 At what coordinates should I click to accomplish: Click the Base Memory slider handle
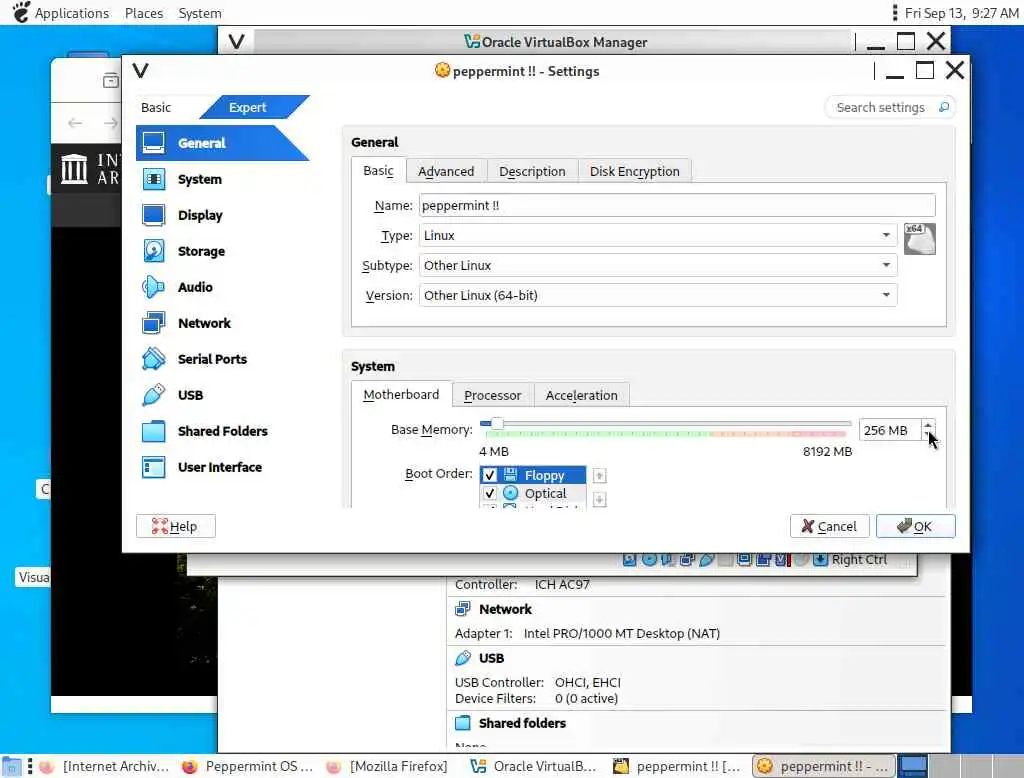(497, 424)
